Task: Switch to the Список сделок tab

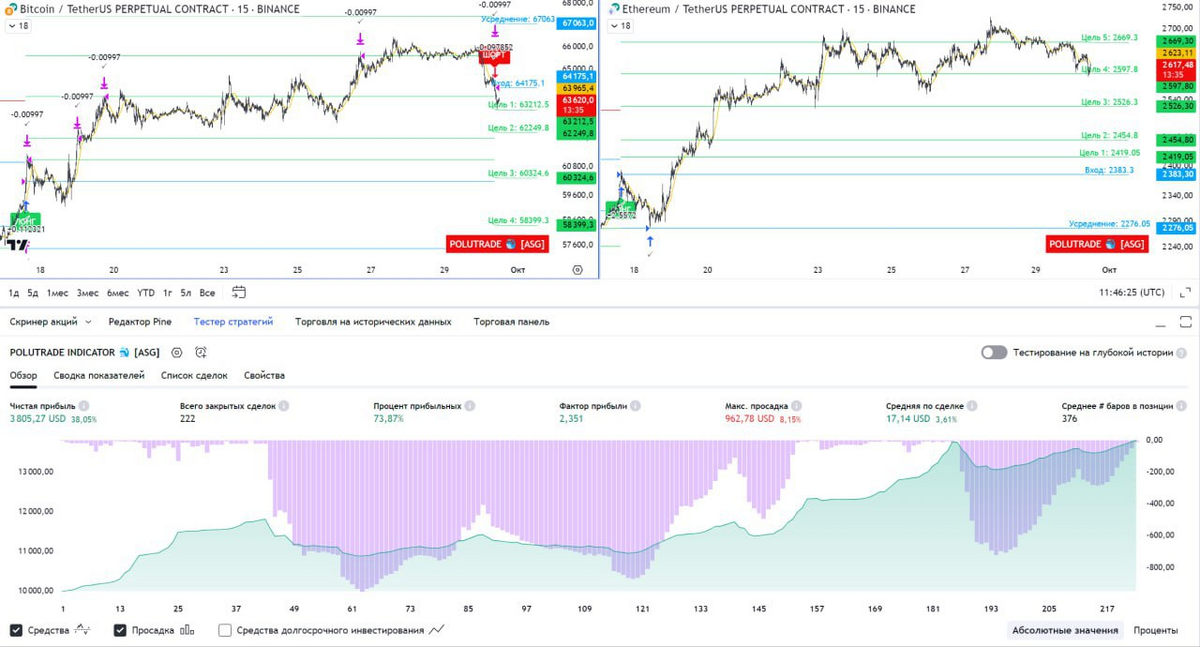Action: coord(194,376)
